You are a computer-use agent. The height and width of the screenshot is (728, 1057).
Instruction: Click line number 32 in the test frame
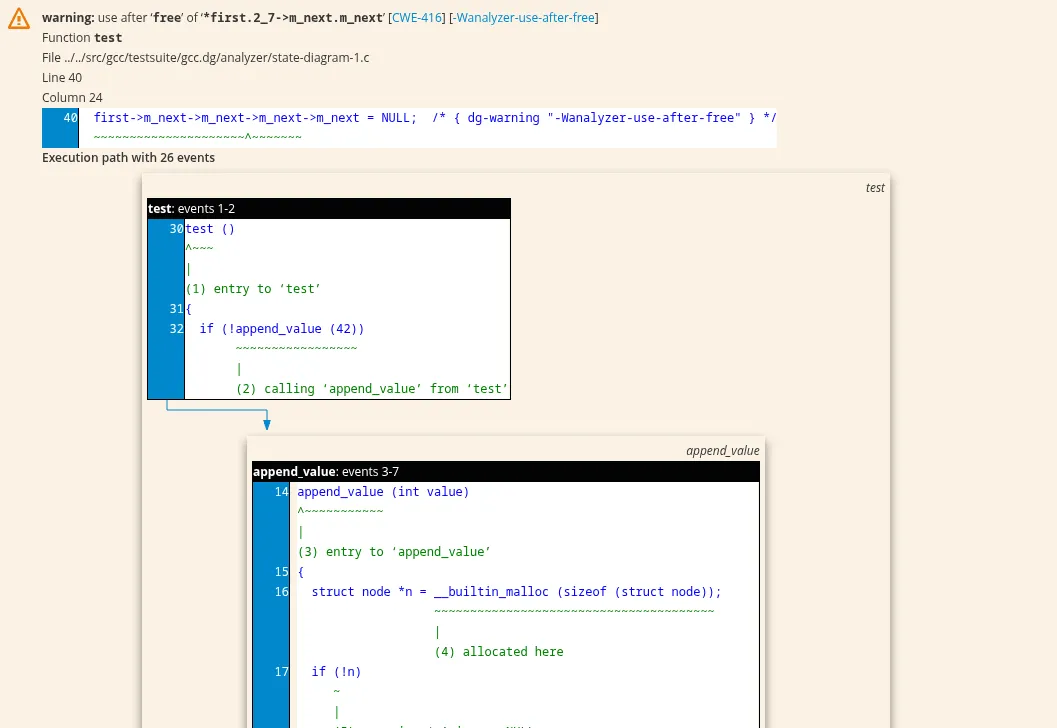click(176, 329)
